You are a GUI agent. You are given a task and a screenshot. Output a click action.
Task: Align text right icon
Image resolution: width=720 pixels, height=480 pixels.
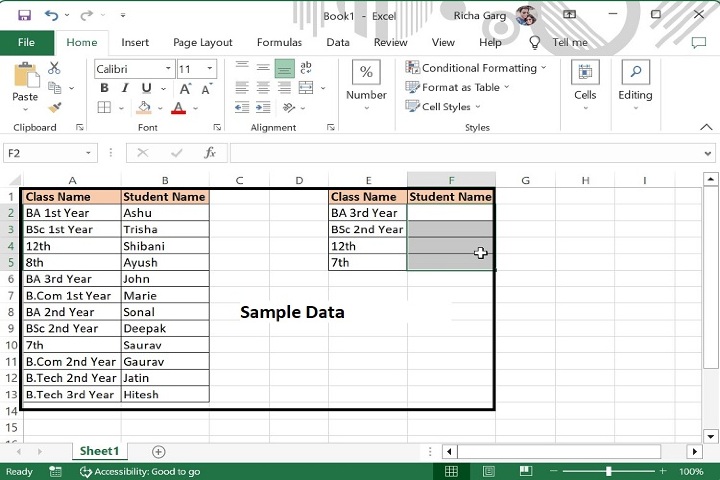coord(284,87)
